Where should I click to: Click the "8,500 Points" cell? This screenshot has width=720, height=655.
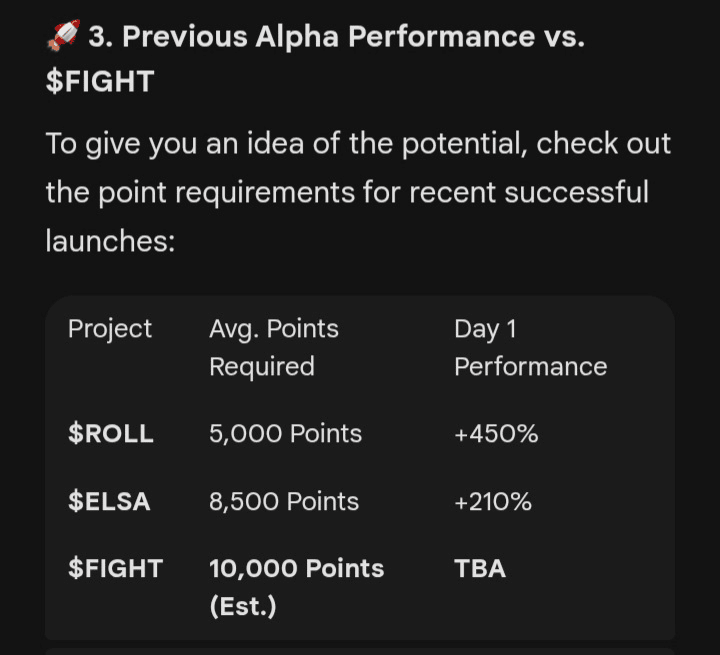point(284,501)
